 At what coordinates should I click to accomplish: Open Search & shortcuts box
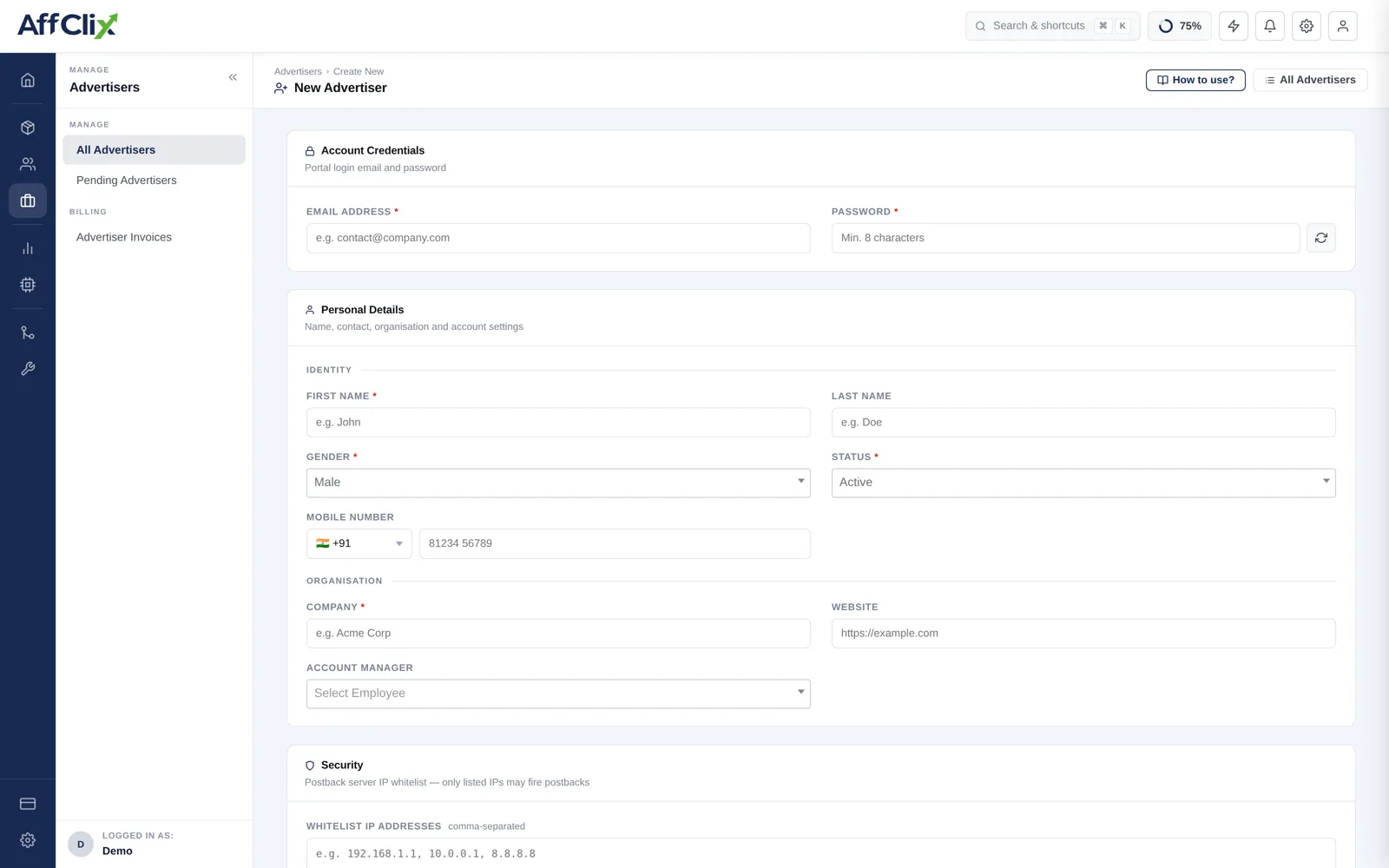pos(1052,26)
